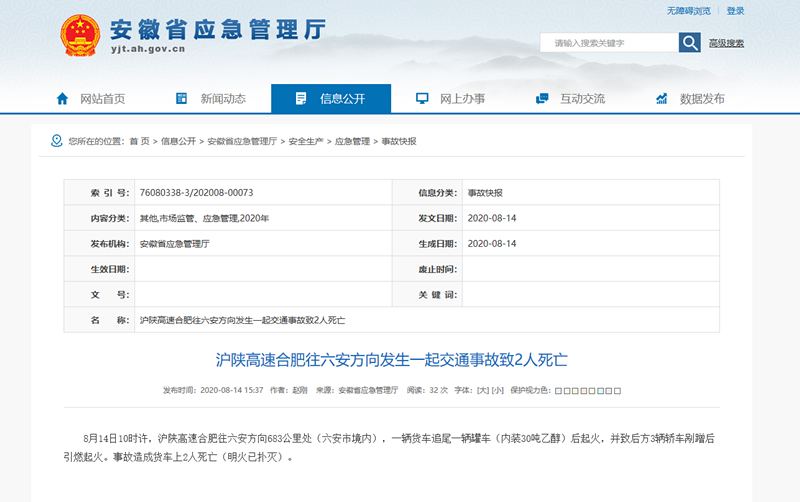Click the blue article headline
Viewport: 800px width, 502px height.
391,360
